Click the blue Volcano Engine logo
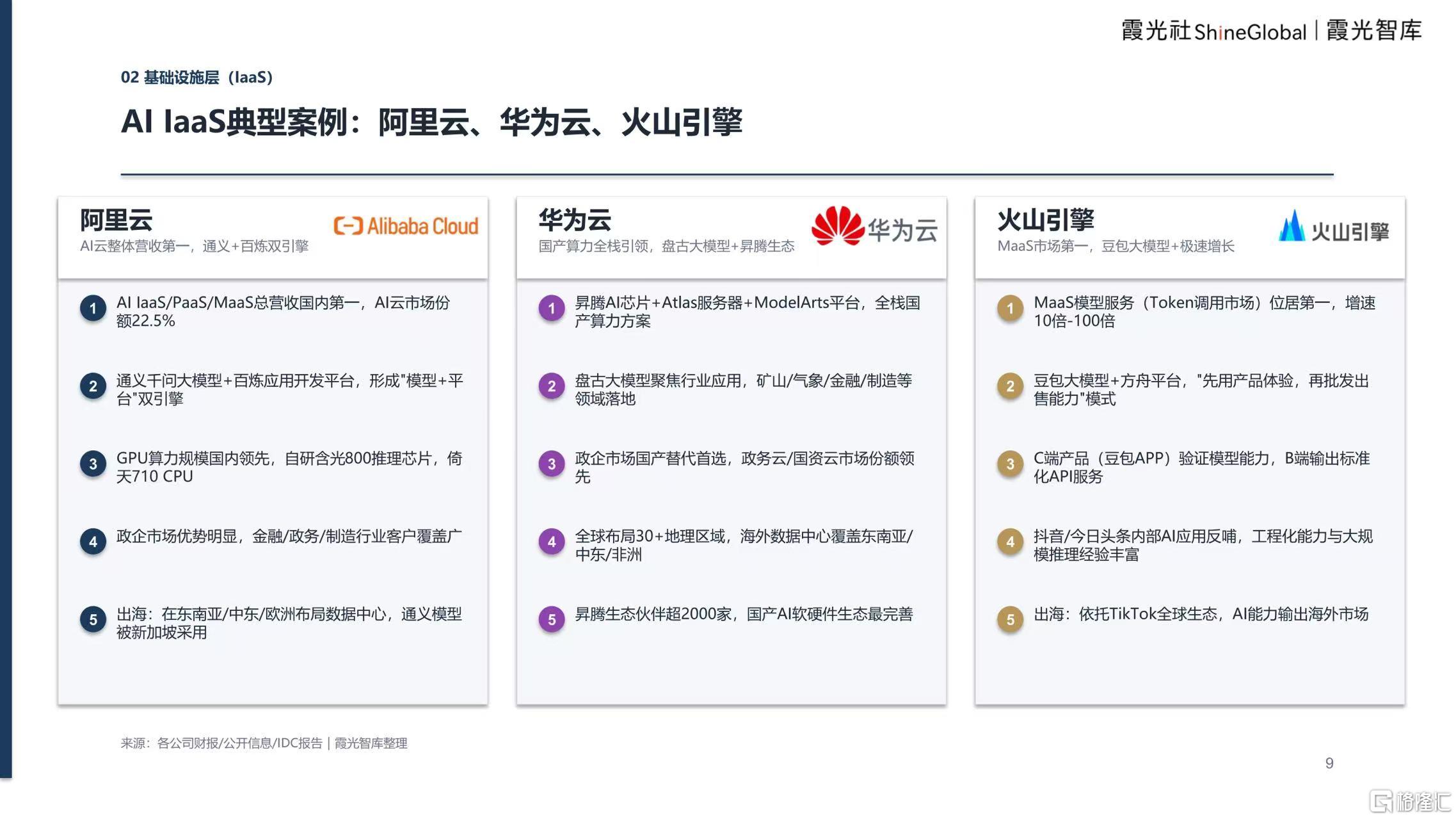This screenshot has width=1456, height=819. tap(1334, 227)
